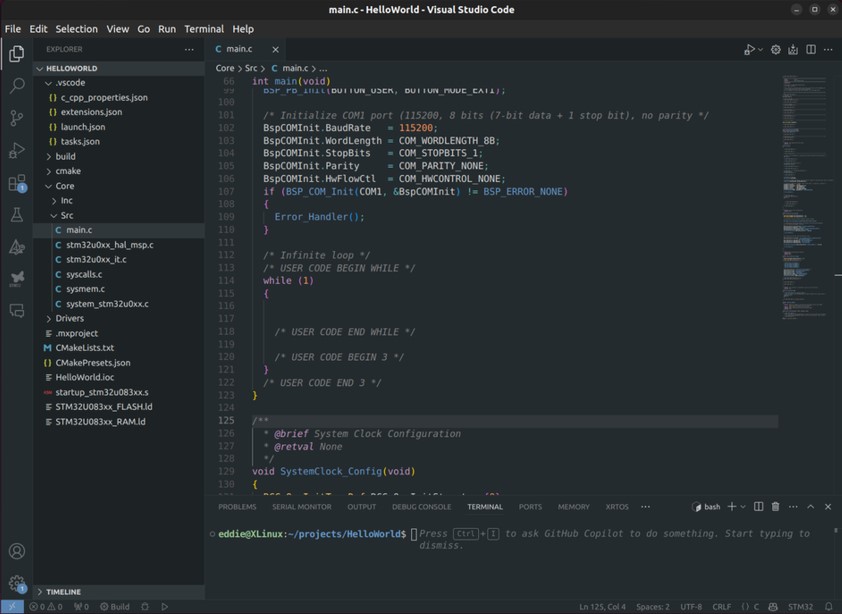842x614 pixels.
Task: Kill the terminal with the trash icon
Action: 775,507
